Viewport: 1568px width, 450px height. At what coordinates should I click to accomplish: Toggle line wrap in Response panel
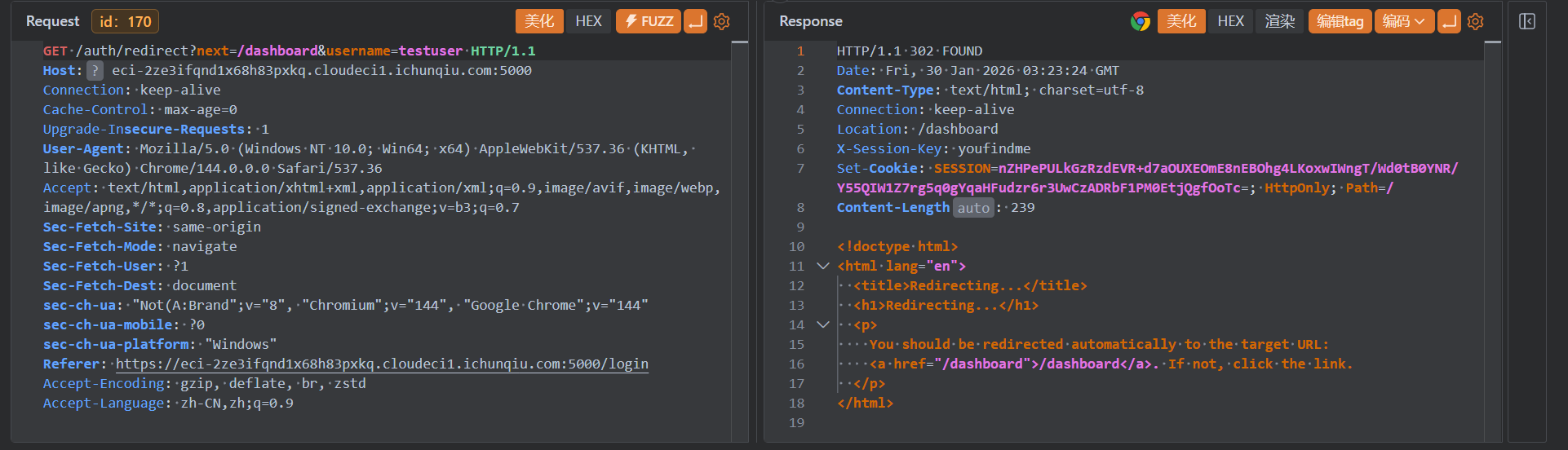click(1450, 21)
